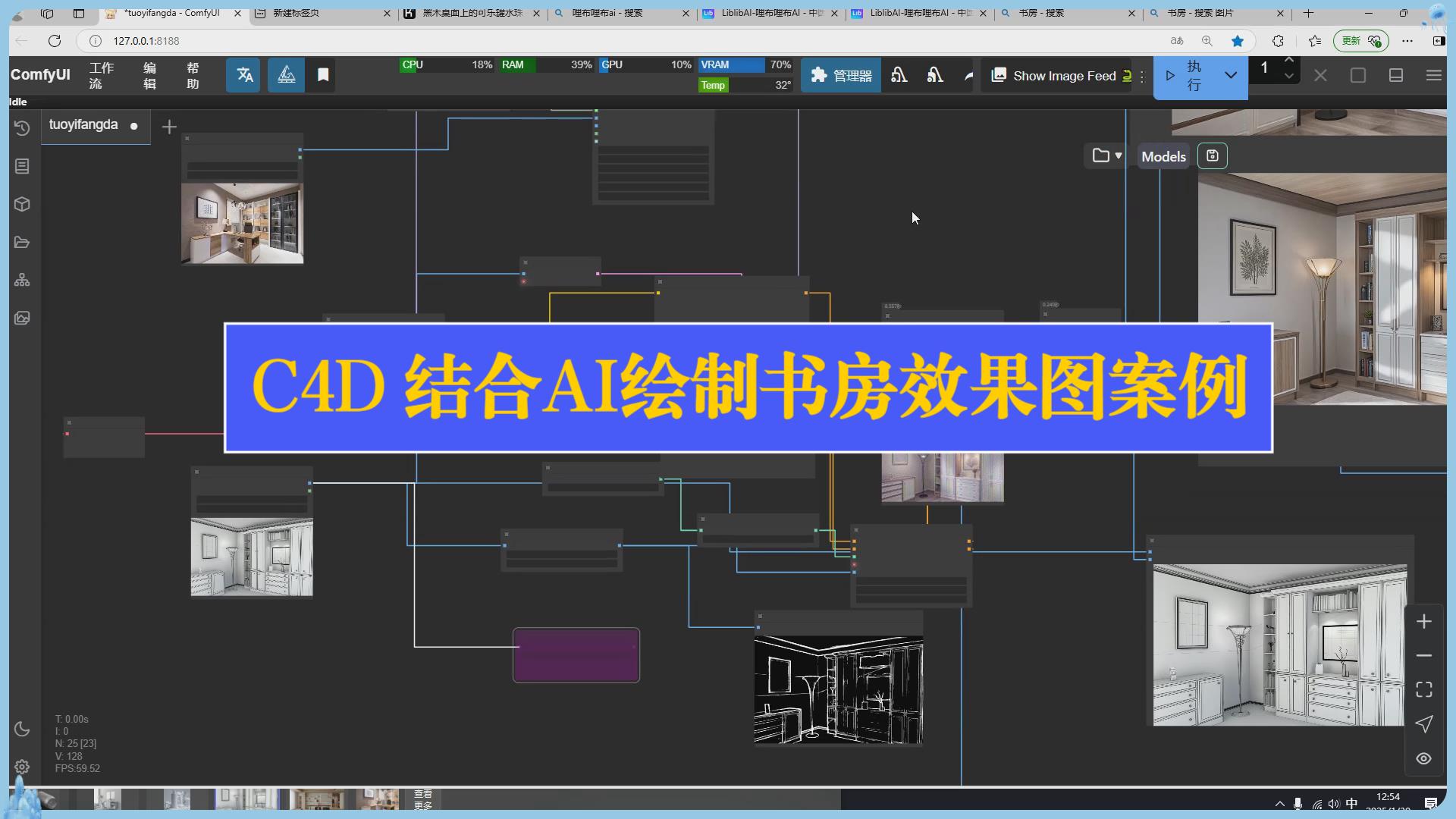Viewport: 1456px width, 819px height.
Task: Select the purple node on canvas
Action: (x=576, y=655)
